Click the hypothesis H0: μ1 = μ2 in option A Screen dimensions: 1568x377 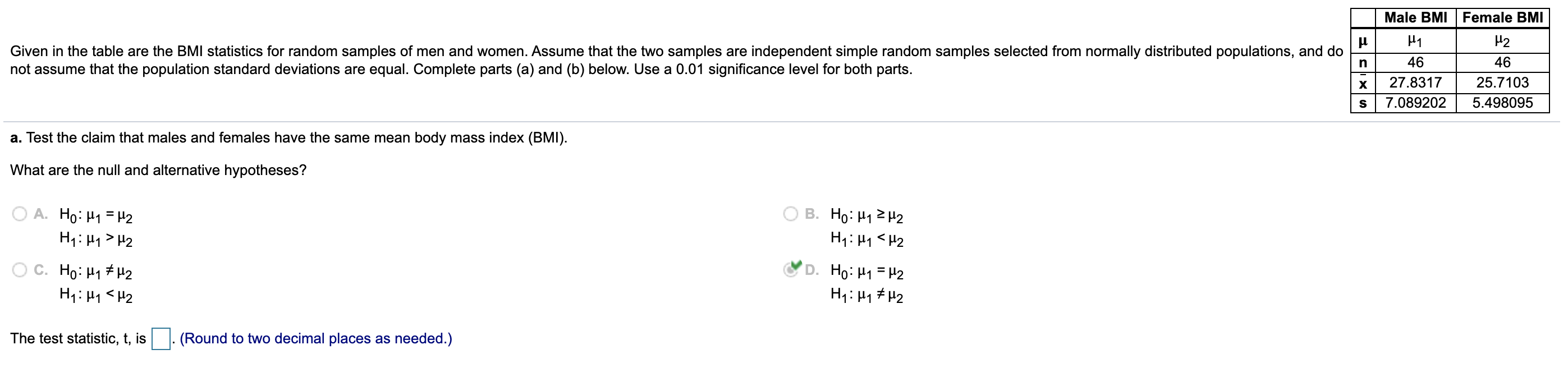click(x=95, y=216)
